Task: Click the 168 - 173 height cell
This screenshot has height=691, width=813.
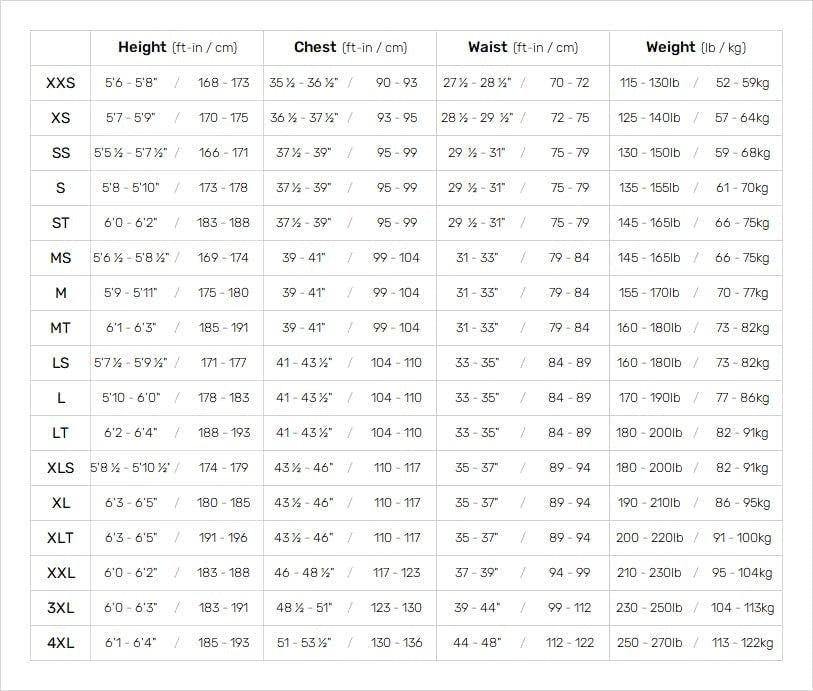Action: [223, 83]
